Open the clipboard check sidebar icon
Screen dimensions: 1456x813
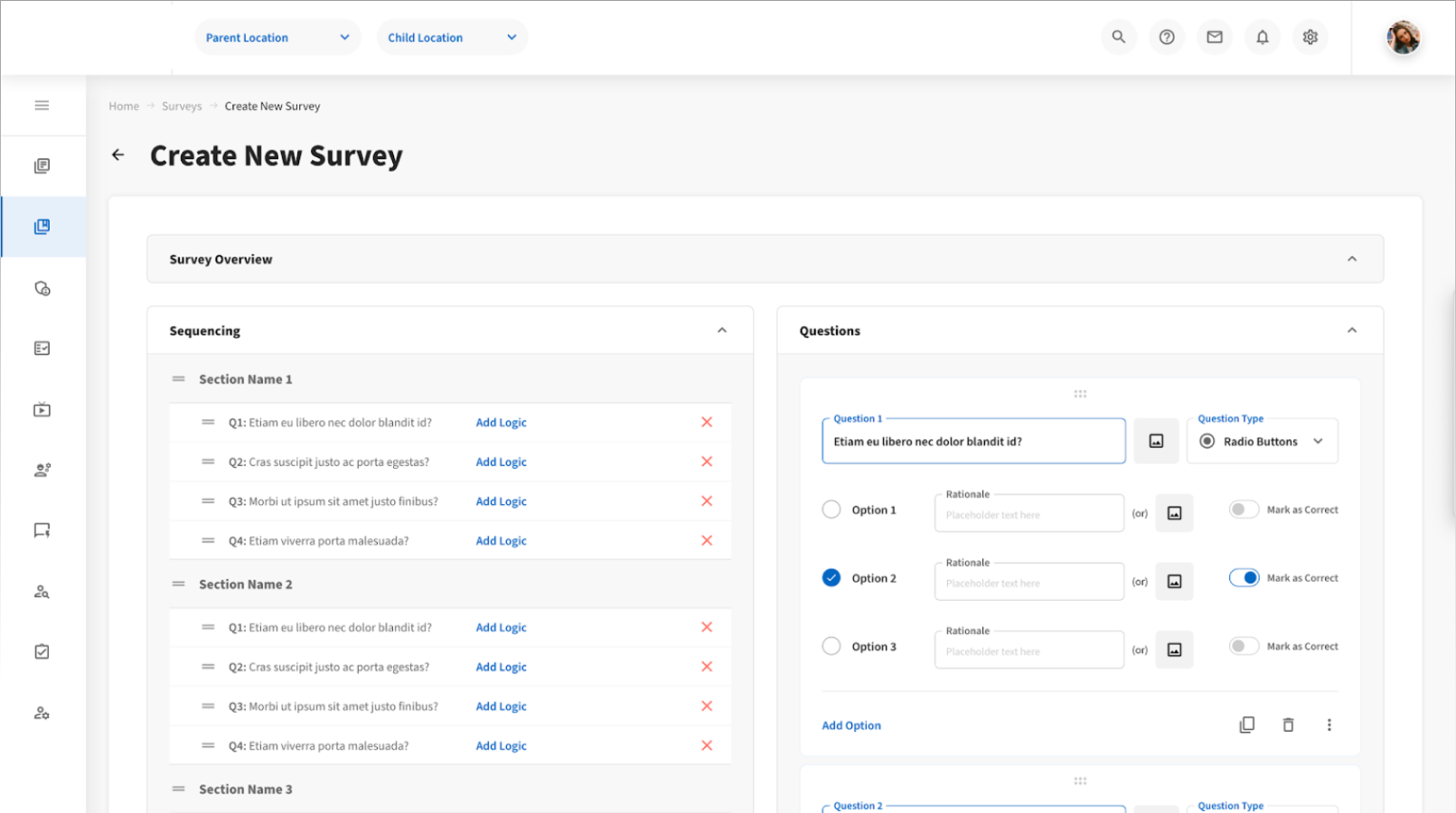(x=42, y=651)
